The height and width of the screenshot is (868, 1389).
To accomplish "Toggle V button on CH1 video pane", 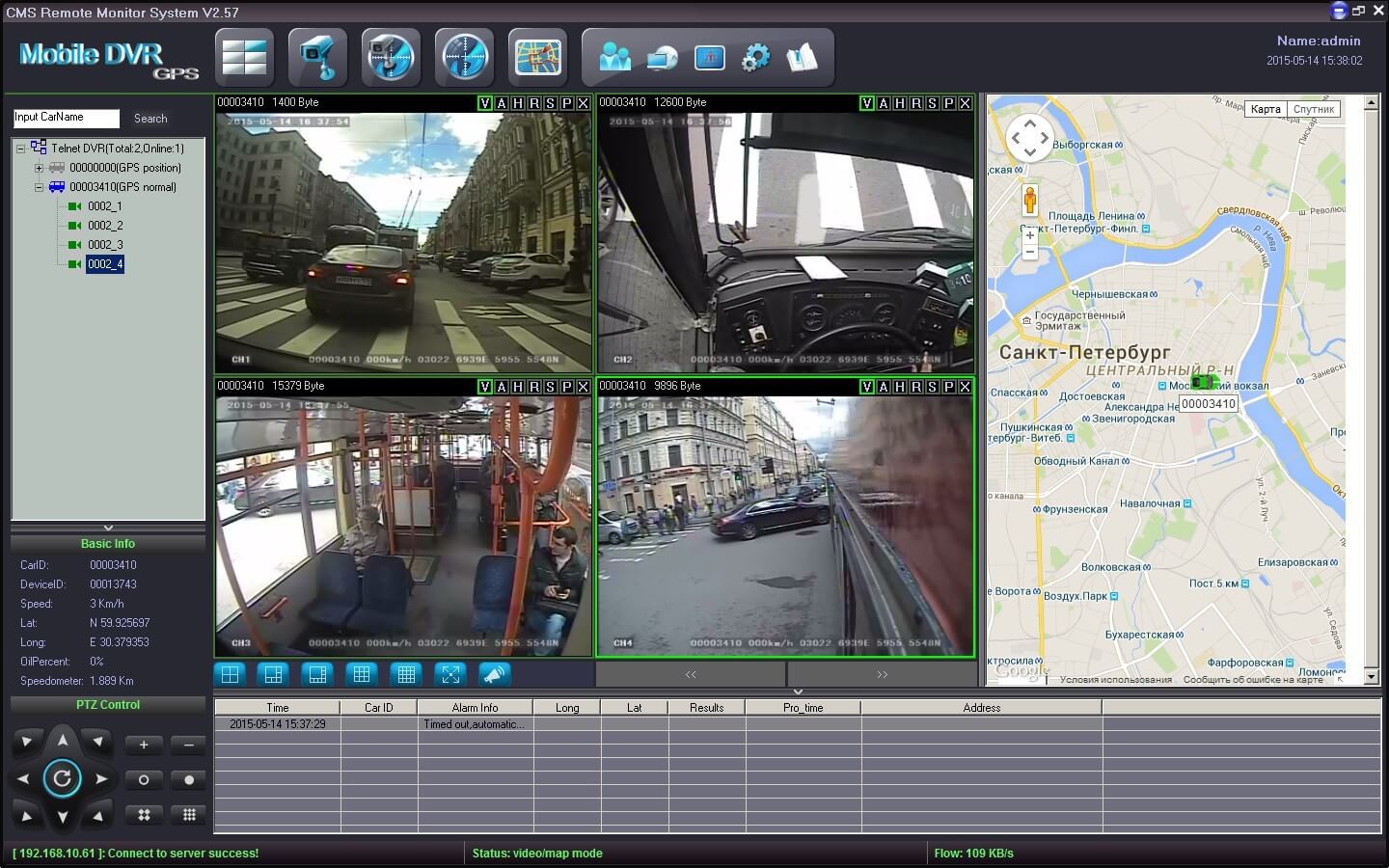I will pos(485,103).
